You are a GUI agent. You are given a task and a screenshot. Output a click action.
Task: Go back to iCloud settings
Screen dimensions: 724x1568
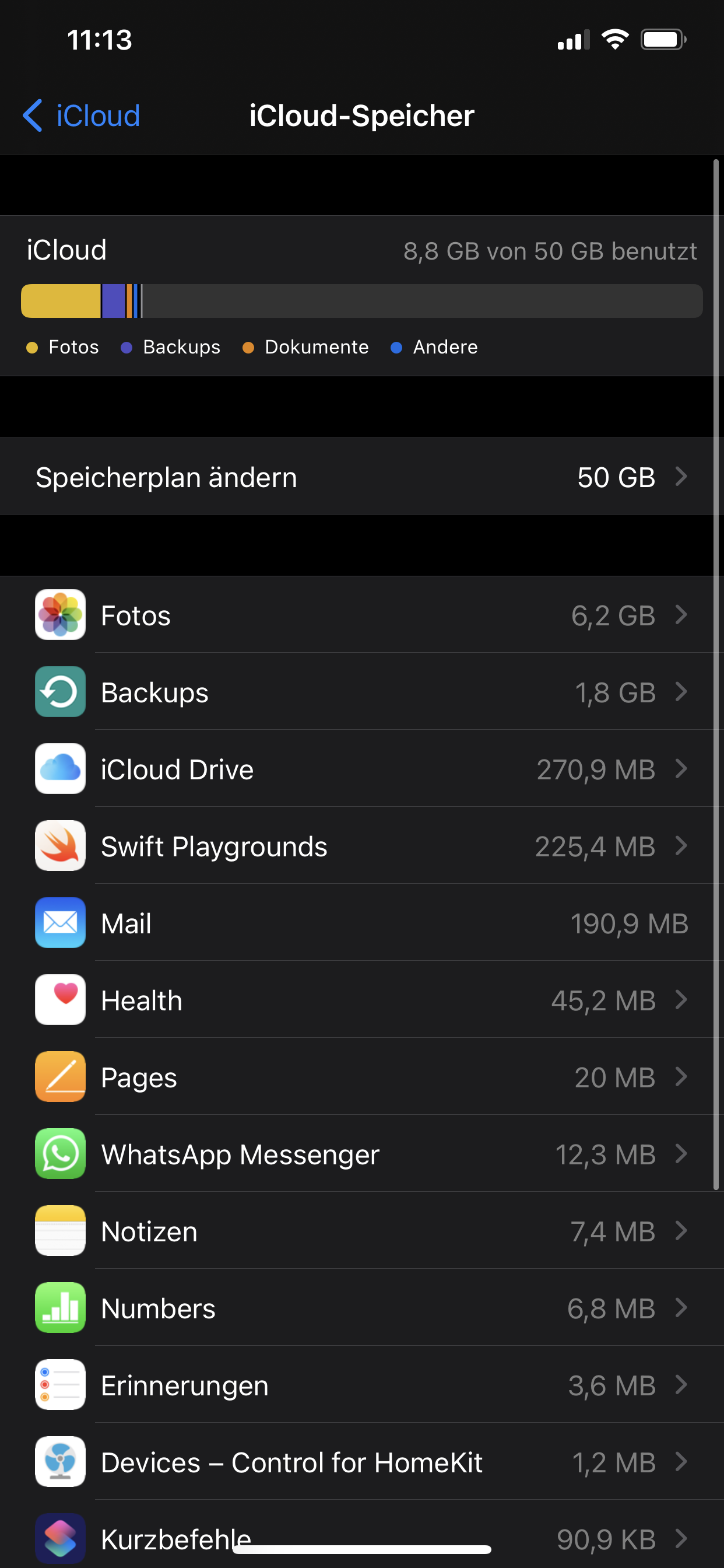pos(82,116)
